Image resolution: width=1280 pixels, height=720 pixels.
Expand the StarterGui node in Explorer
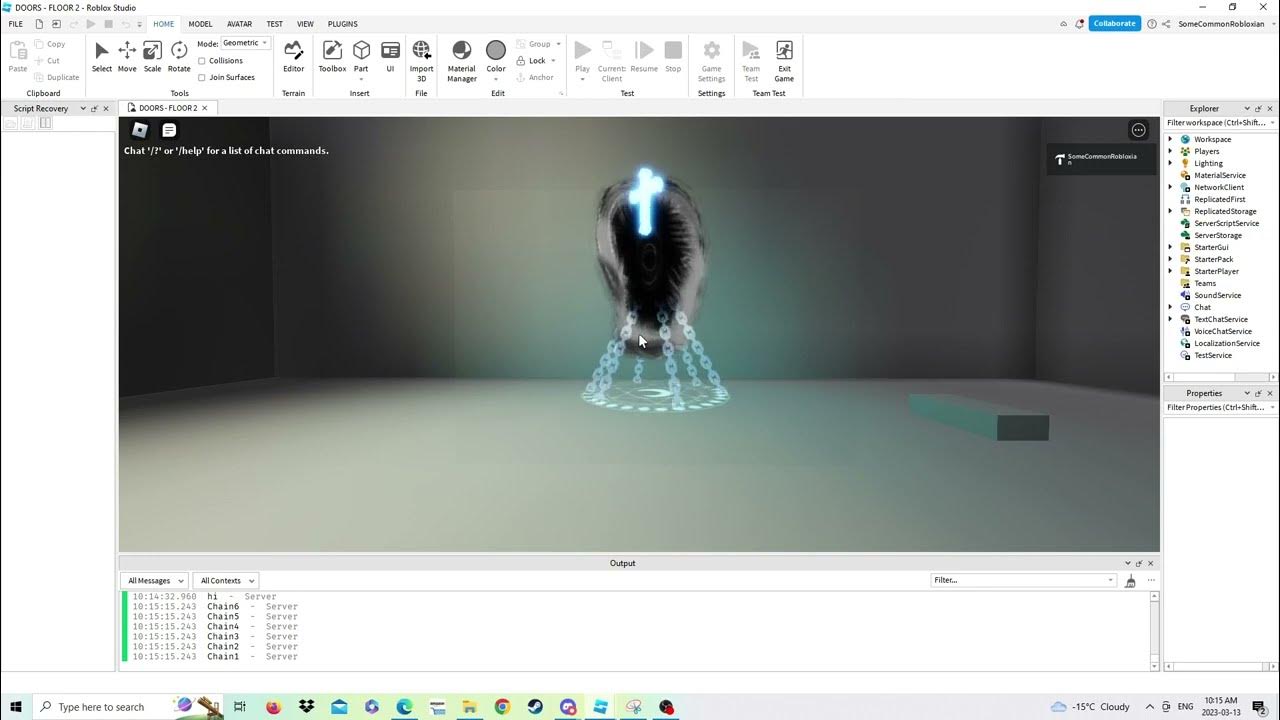tap(1171, 247)
